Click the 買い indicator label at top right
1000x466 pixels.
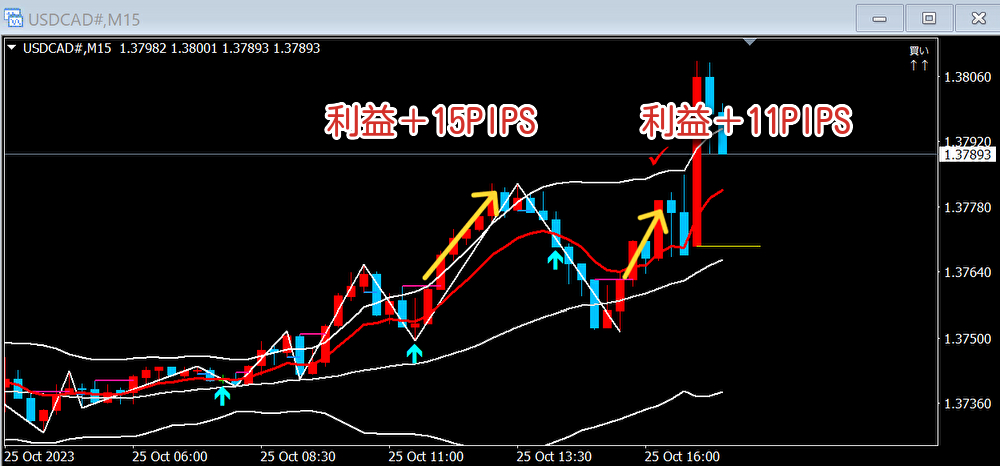click(919, 50)
